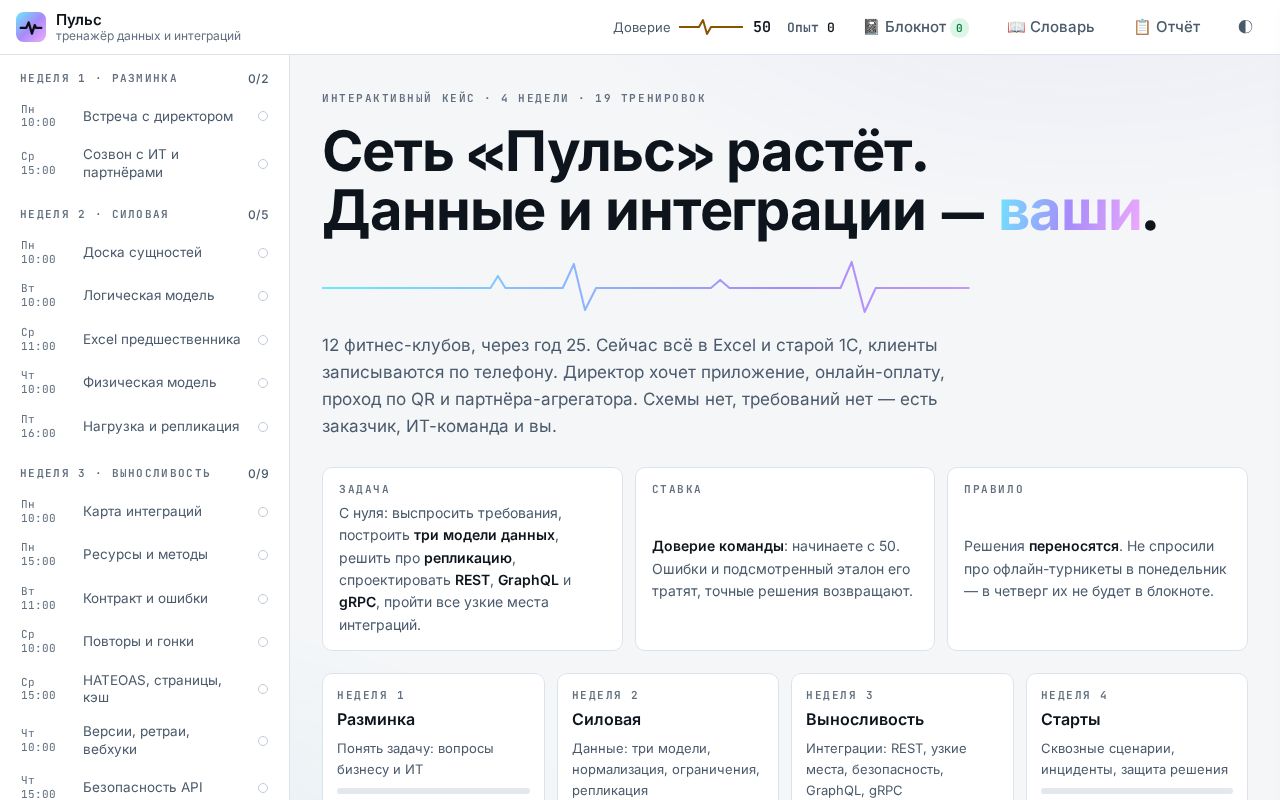Open the HATEOAS, страницы, кэш session
1280x800 pixels.
coord(145,689)
